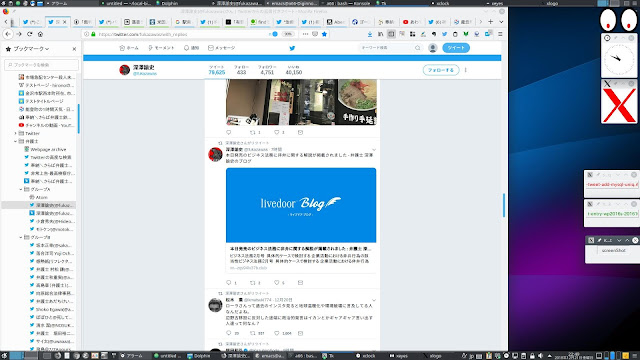The image size is (640, 360).
Task: Click volume icon in bottom panel
Action: coord(540,356)
